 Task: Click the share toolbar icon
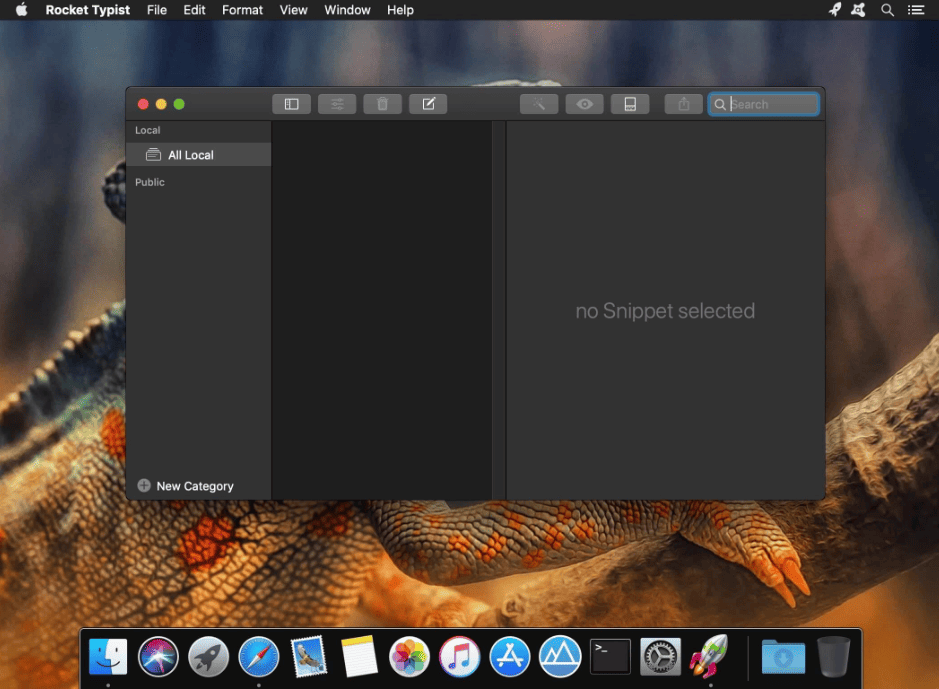(683, 104)
